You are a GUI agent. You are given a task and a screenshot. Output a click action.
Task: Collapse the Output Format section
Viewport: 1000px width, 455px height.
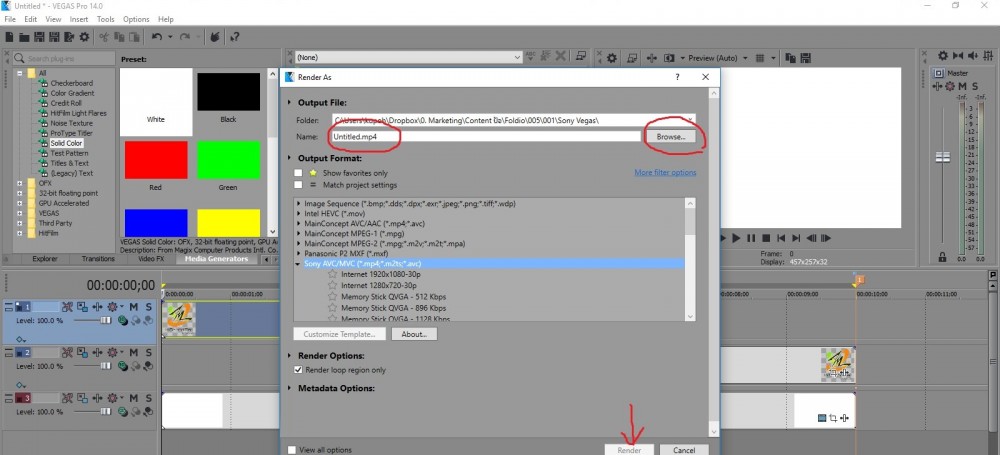(289, 158)
